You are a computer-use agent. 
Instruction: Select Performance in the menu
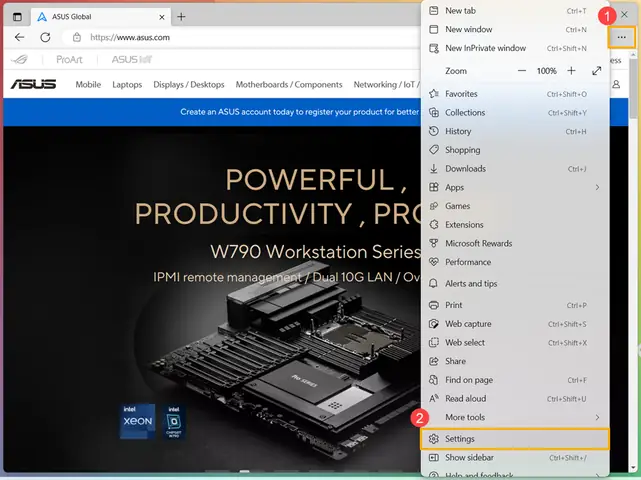[515, 262]
